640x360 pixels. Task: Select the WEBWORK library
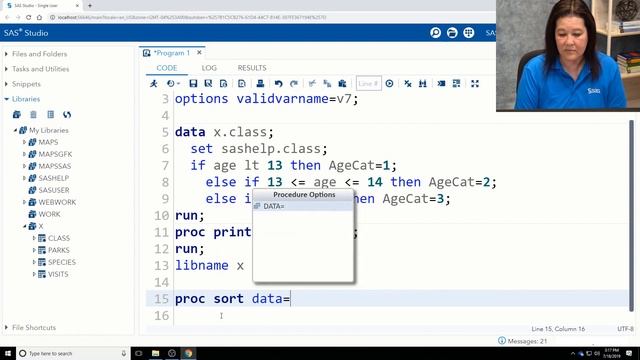(57, 202)
